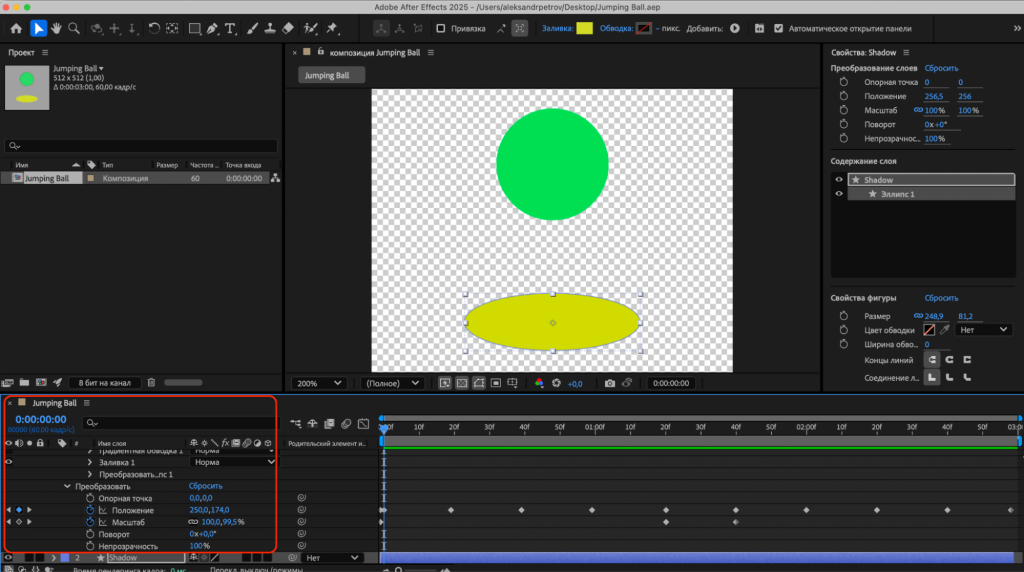This screenshot has width=1024, height=572.
Task: Collapse the Преобразовать group
Action: [67, 486]
